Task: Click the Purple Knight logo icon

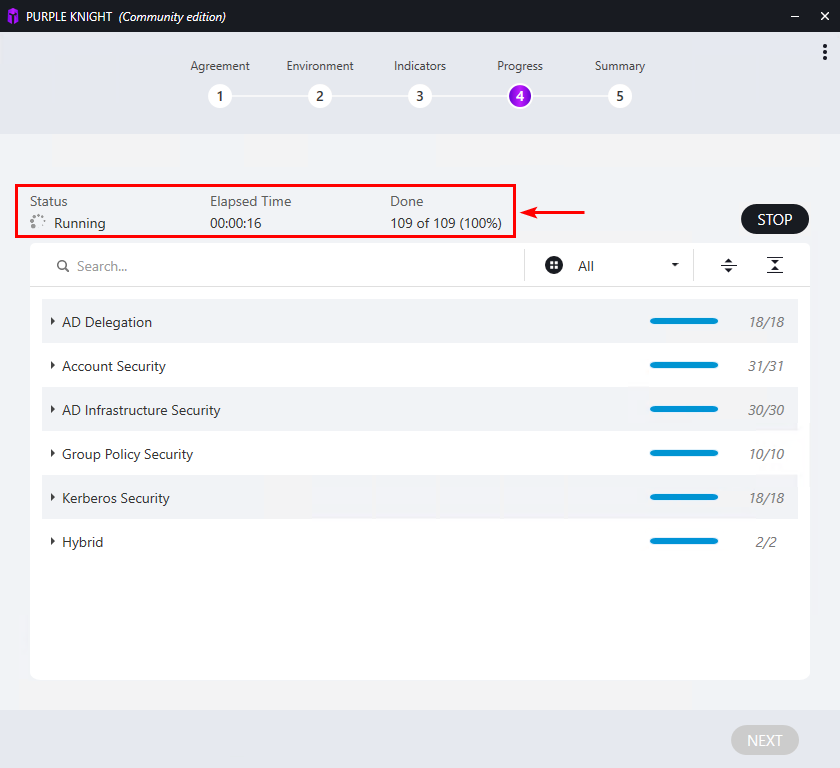Action: click(13, 16)
